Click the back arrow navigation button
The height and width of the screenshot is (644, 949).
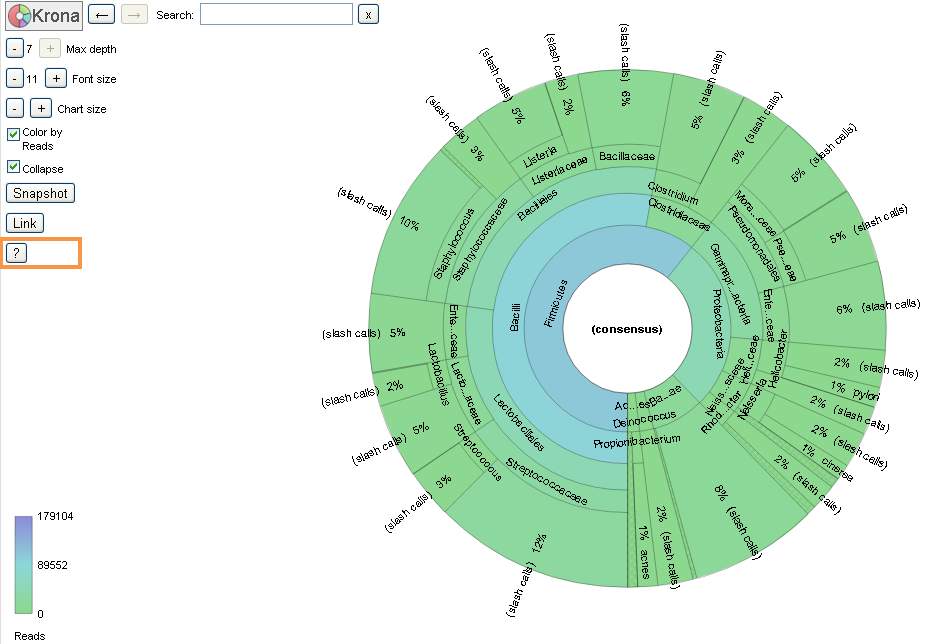coord(101,14)
